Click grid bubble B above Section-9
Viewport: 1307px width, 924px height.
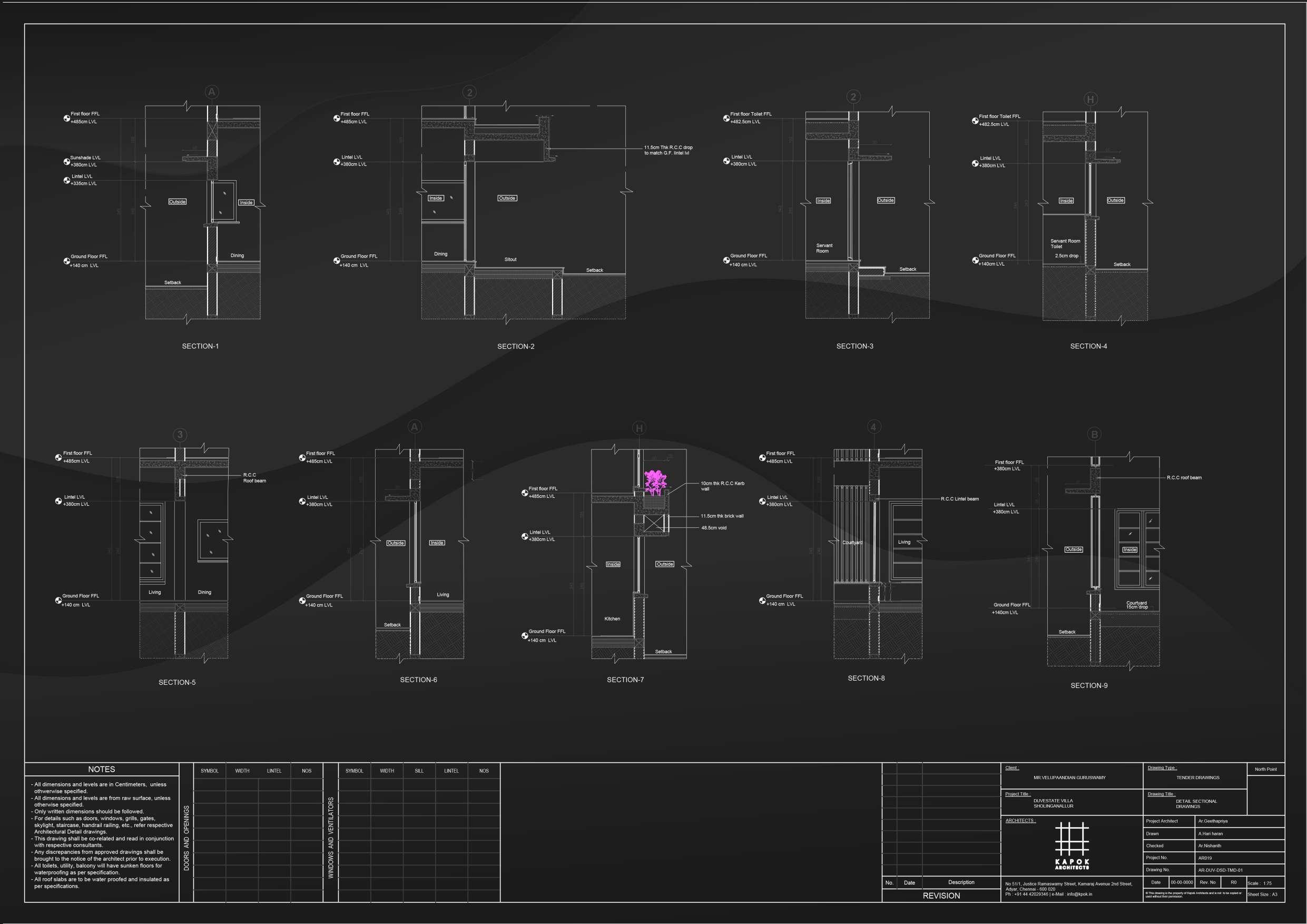pos(1094,435)
